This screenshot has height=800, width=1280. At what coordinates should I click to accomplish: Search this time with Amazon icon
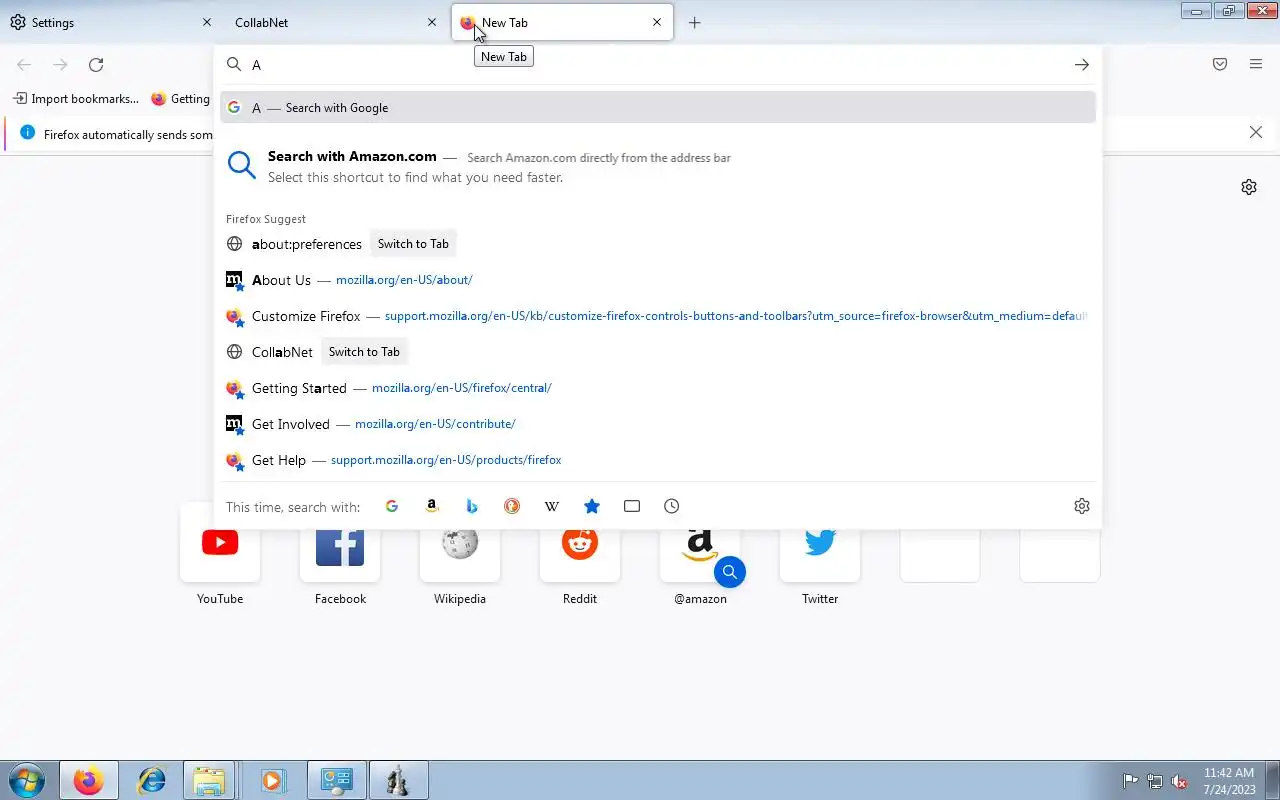point(432,506)
